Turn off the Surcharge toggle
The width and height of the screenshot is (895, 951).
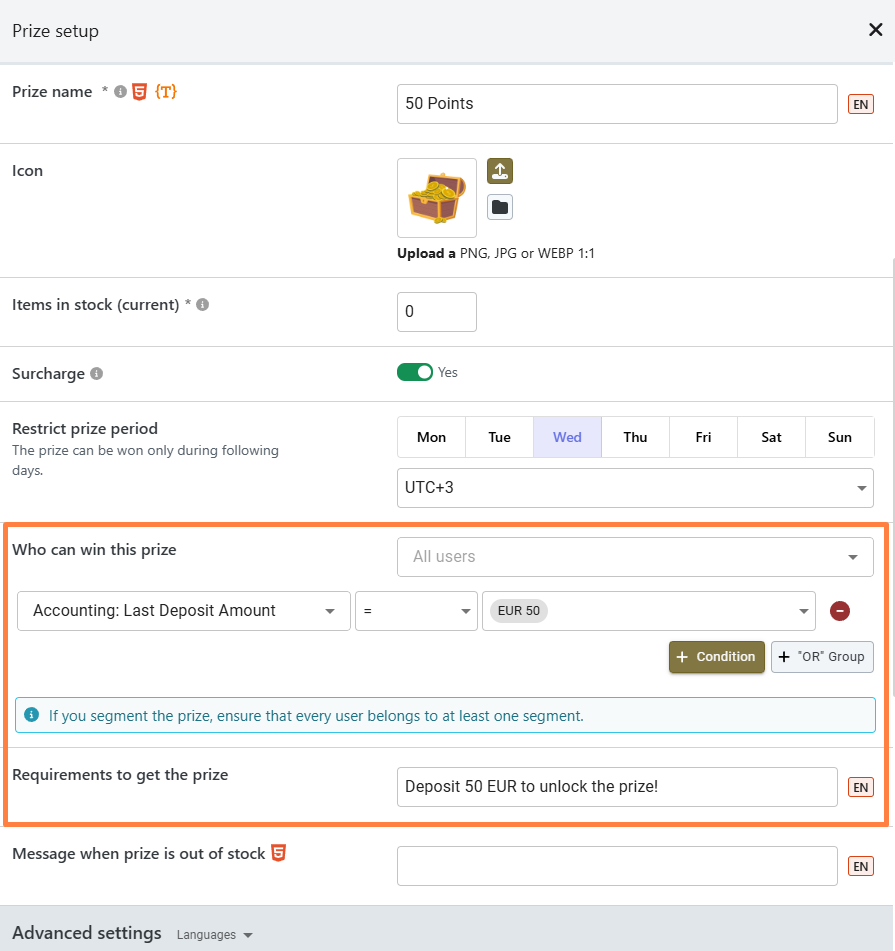click(x=415, y=372)
